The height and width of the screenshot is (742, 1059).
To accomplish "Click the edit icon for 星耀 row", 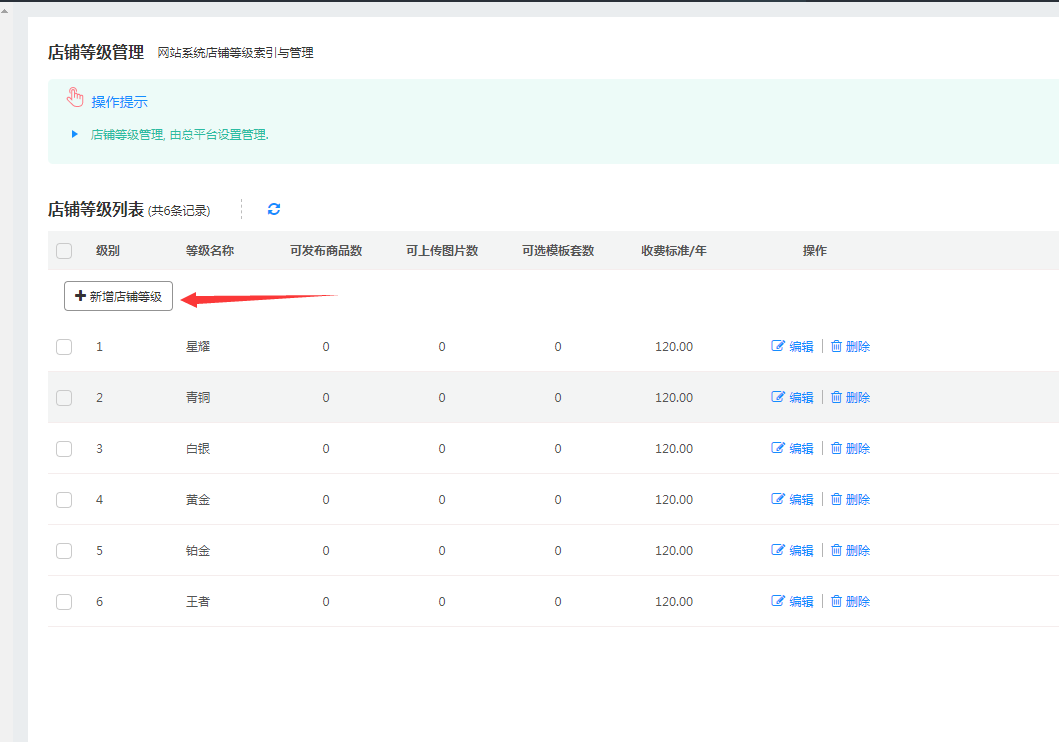I will [778, 346].
